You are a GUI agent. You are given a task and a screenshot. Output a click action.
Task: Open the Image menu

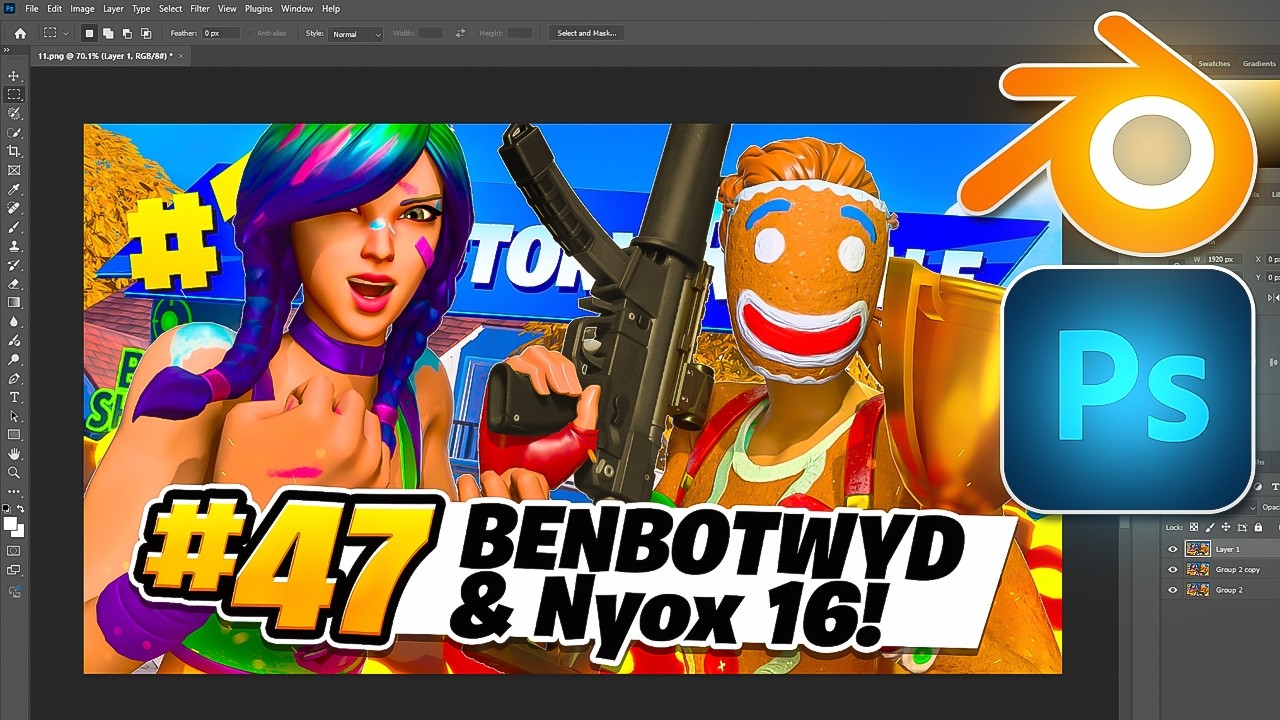pyautogui.click(x=82, y=8)
